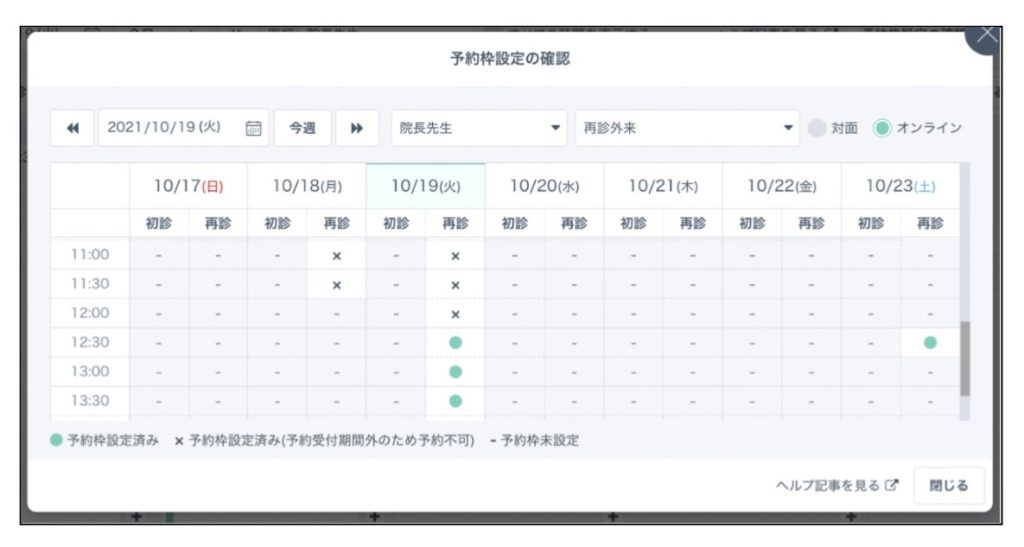The width and height of the screenshot is (1024, 547).
Task: Advance to next week with double-right arrow
Action: click(x=357, y=128)
